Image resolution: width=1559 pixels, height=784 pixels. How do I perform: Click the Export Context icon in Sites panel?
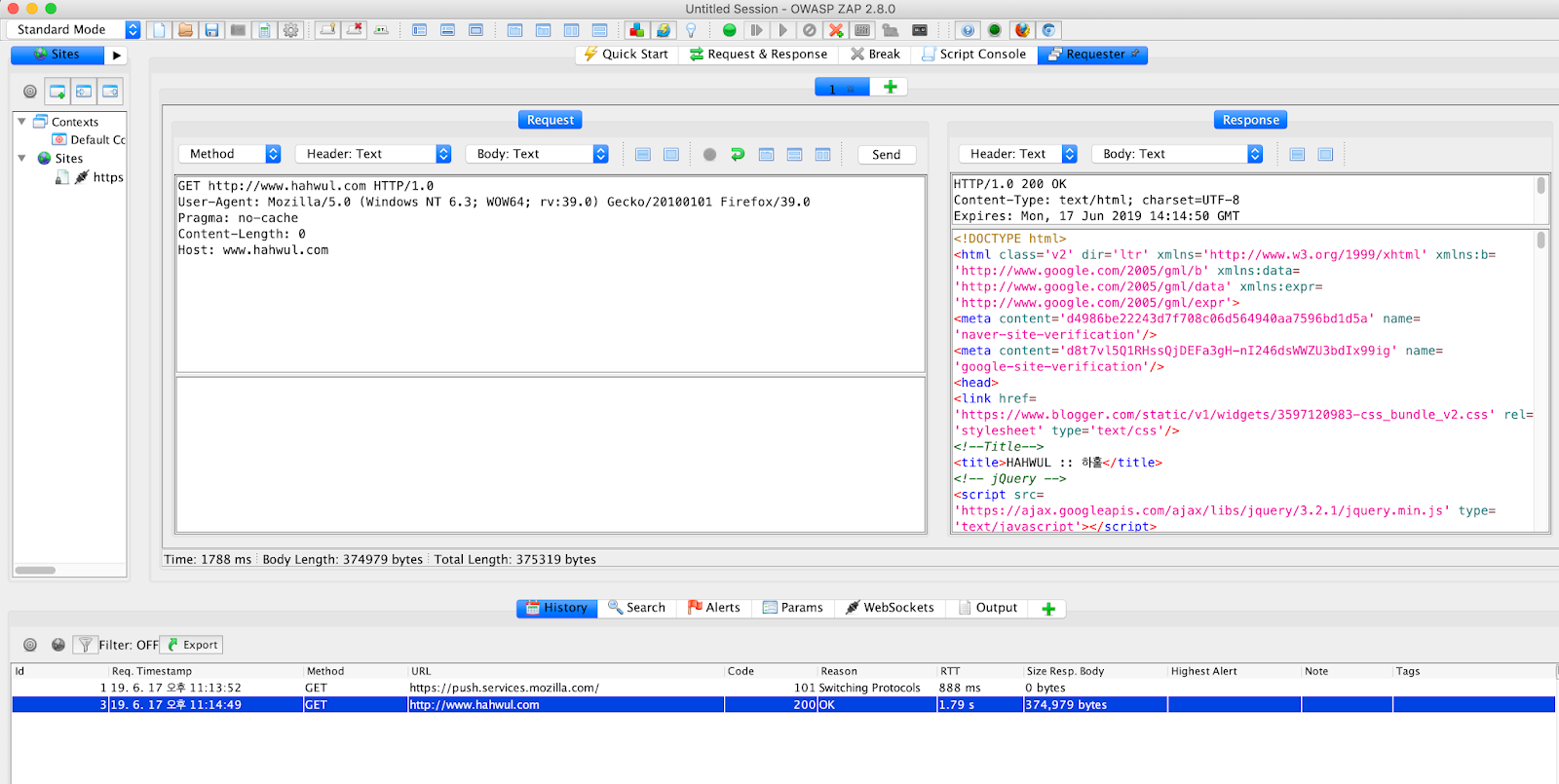pyautogui.click(x=110, y=92)
